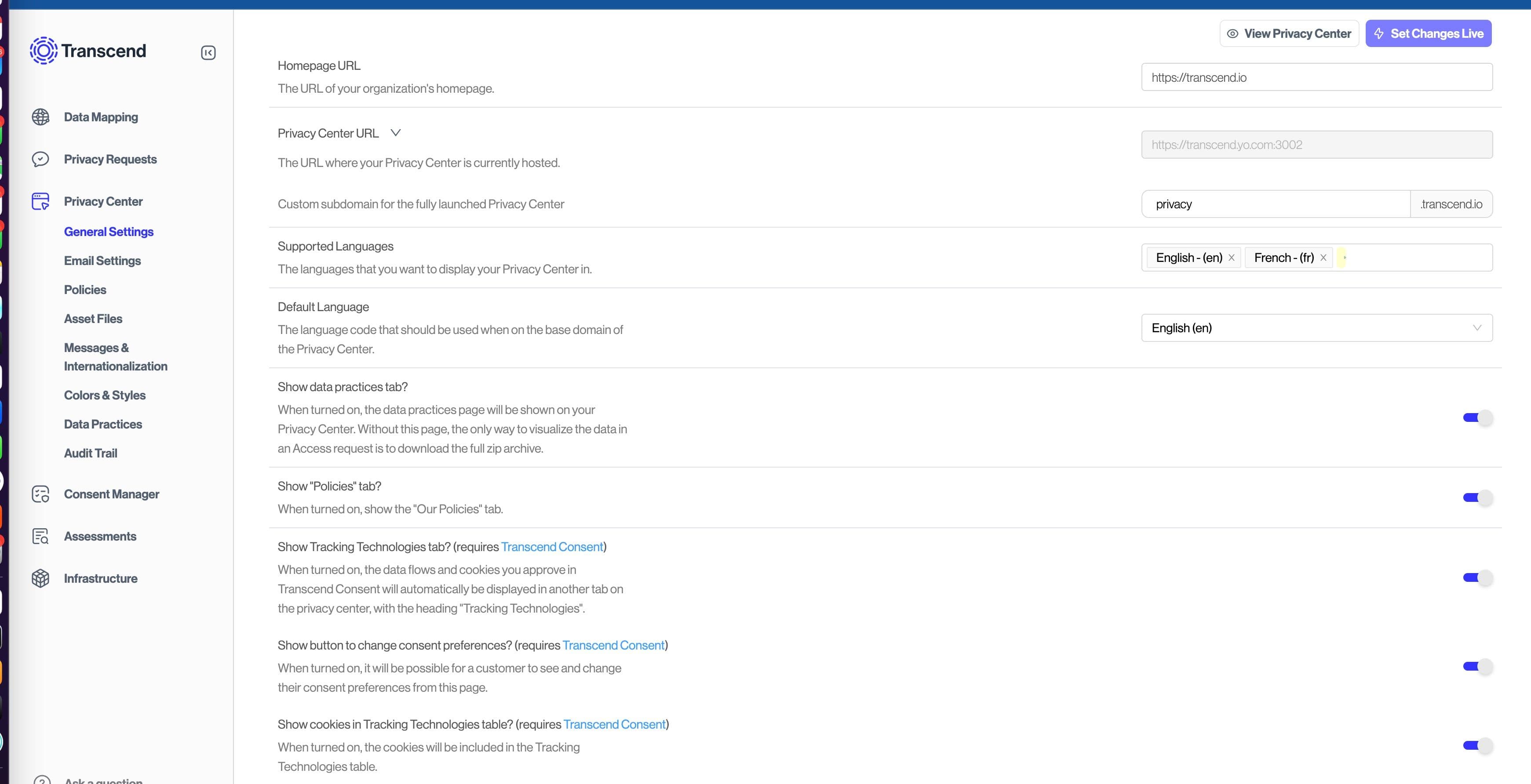Click the Homepage URL input field

[1316, 77]
